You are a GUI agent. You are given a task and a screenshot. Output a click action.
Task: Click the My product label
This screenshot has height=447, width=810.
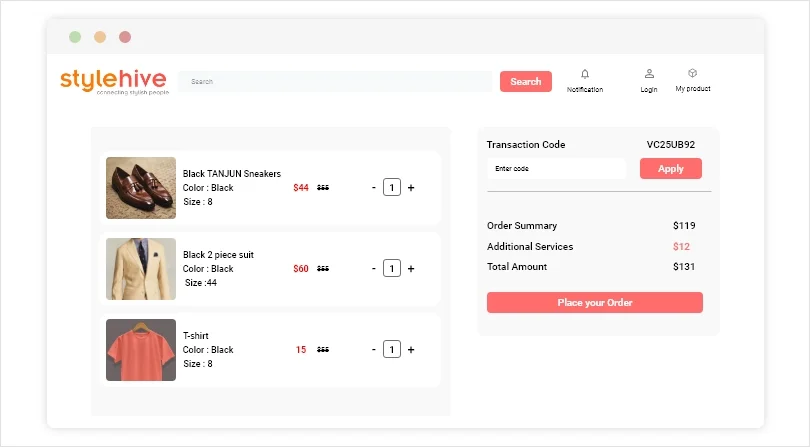pyautogui.click(x=693, y=89)
